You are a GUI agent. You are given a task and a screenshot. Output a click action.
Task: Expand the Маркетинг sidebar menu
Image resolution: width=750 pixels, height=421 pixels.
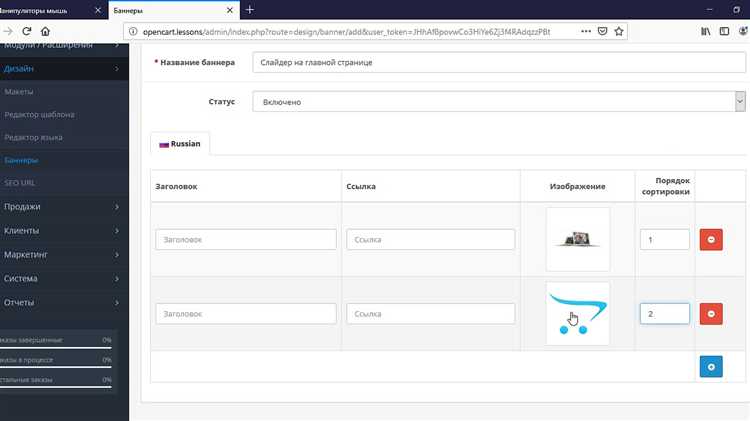coord(62,254)
